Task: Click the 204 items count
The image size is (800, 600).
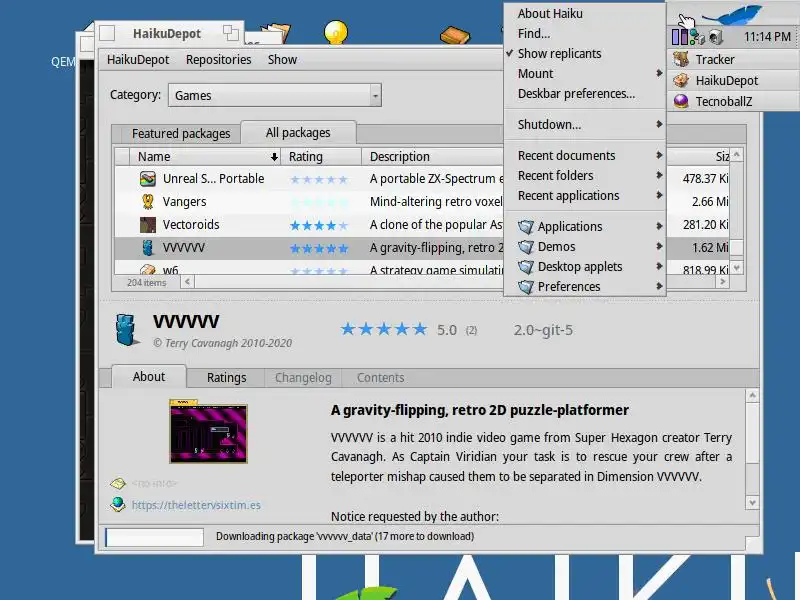Action: (146, 282)
